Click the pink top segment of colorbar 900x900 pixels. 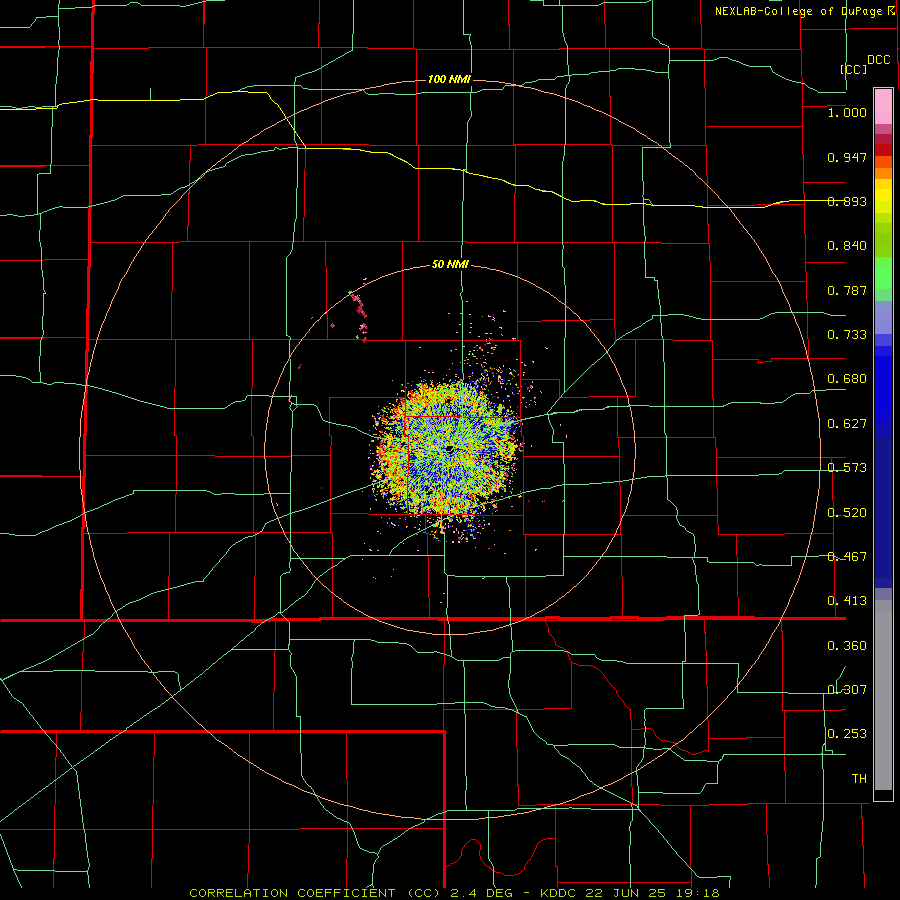coord(883,107)
